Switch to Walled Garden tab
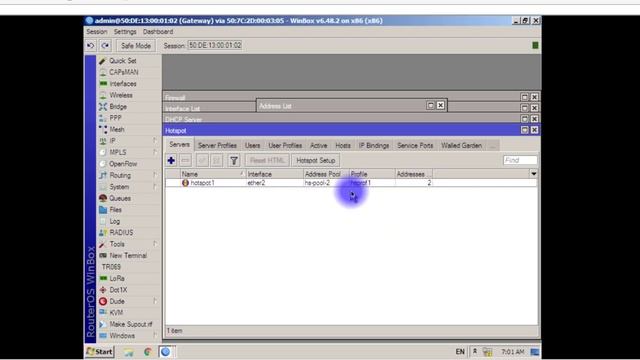 tap(461, 146)
